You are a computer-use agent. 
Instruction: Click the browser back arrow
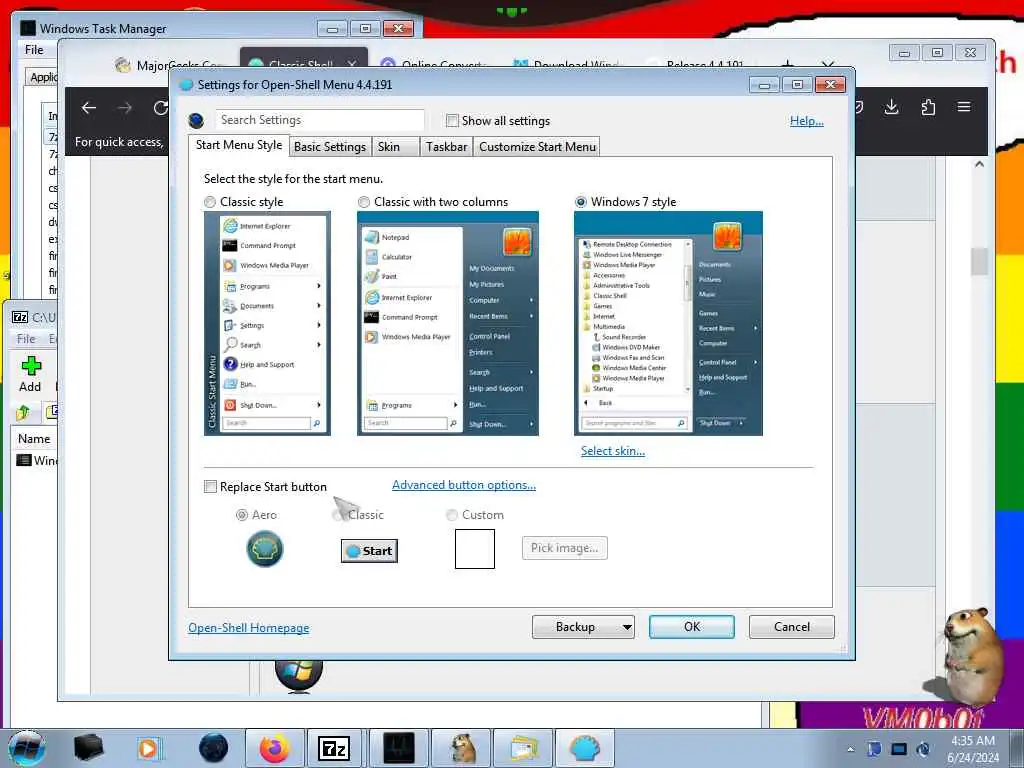coord(89,108)
